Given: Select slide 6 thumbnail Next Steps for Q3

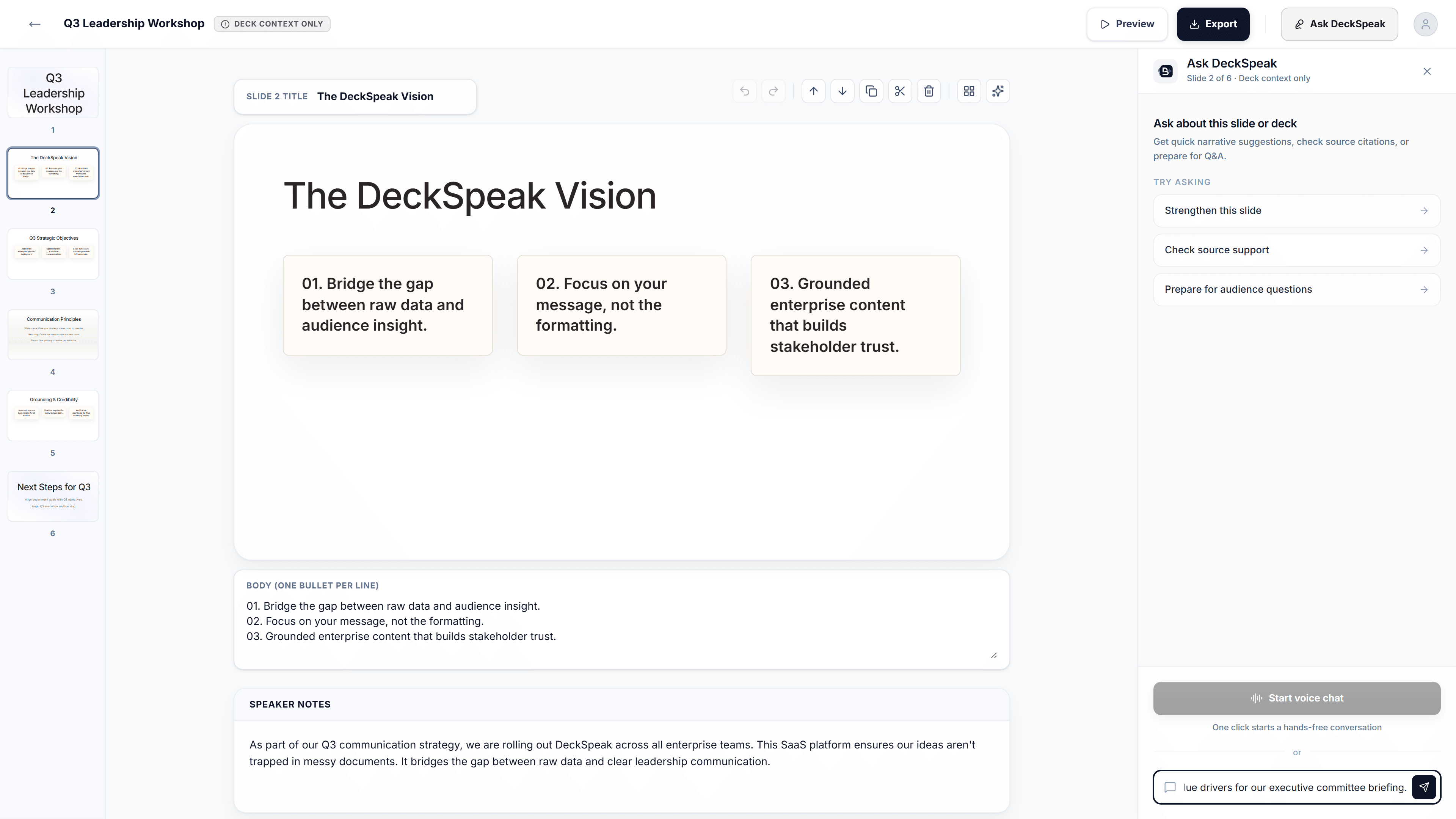Looking at the screenshot, I should [53, 496].
